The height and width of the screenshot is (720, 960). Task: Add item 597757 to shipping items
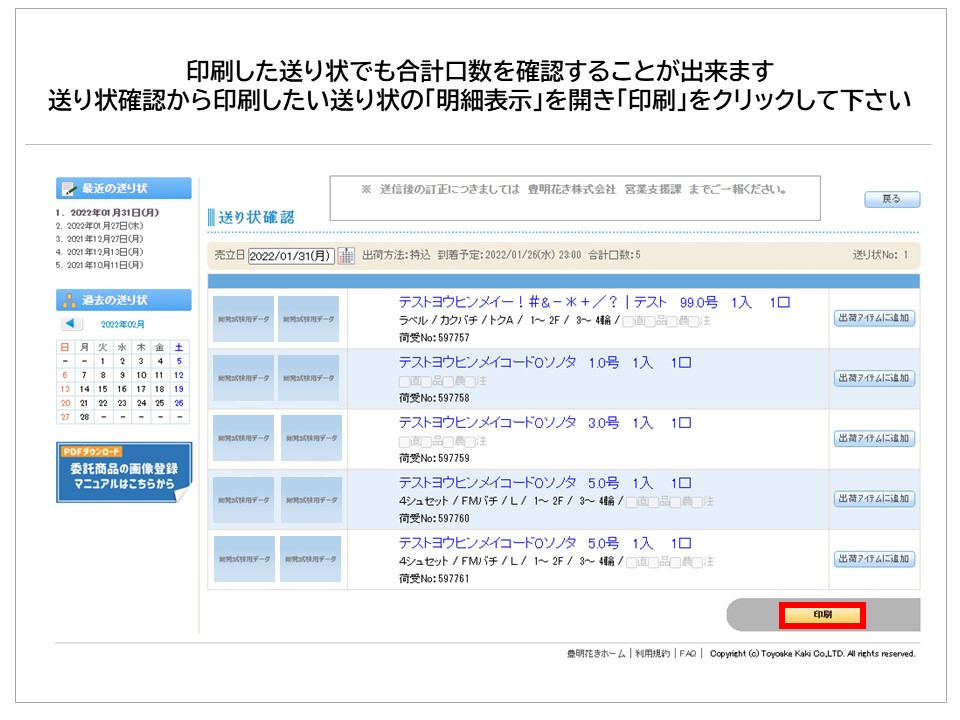(874, 319)
